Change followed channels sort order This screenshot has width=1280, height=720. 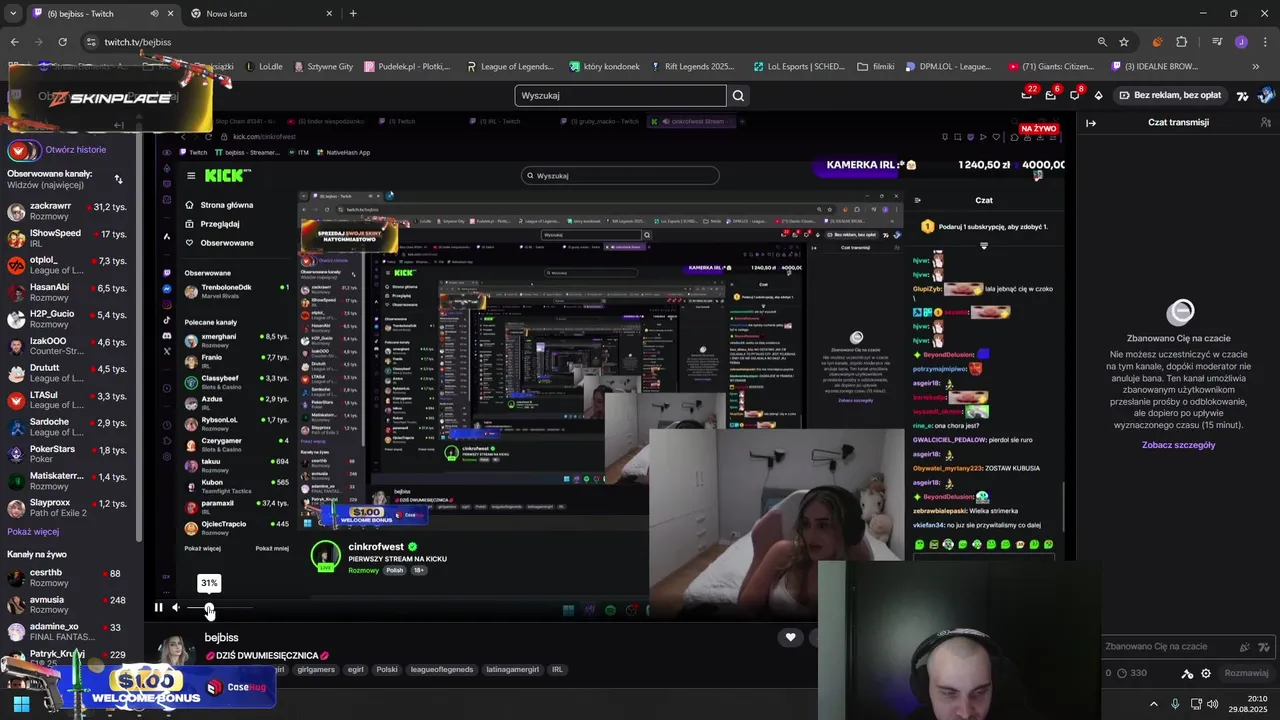tap(118, 179)
